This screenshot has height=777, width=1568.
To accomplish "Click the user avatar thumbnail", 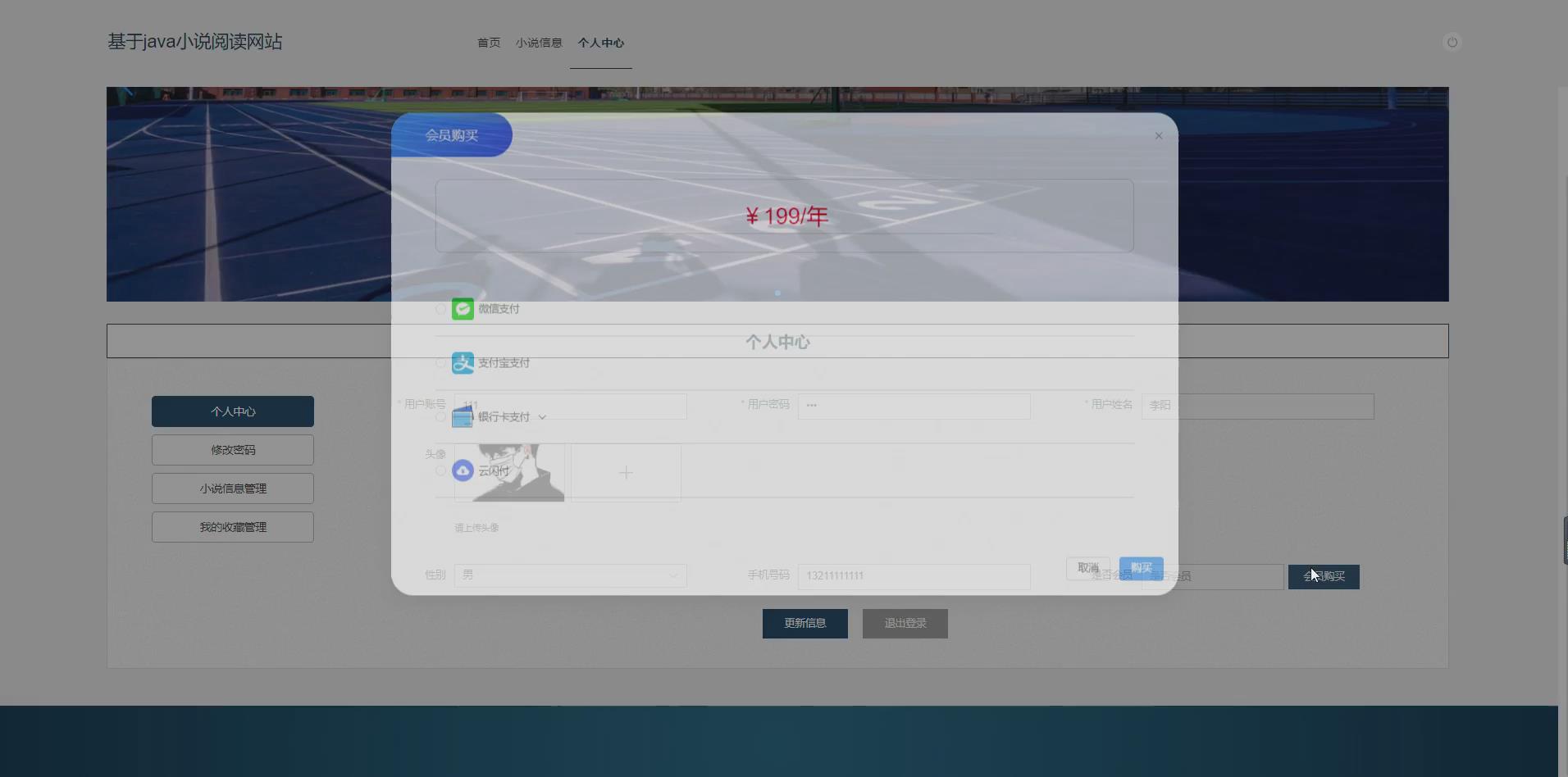I will coord(510,472).
